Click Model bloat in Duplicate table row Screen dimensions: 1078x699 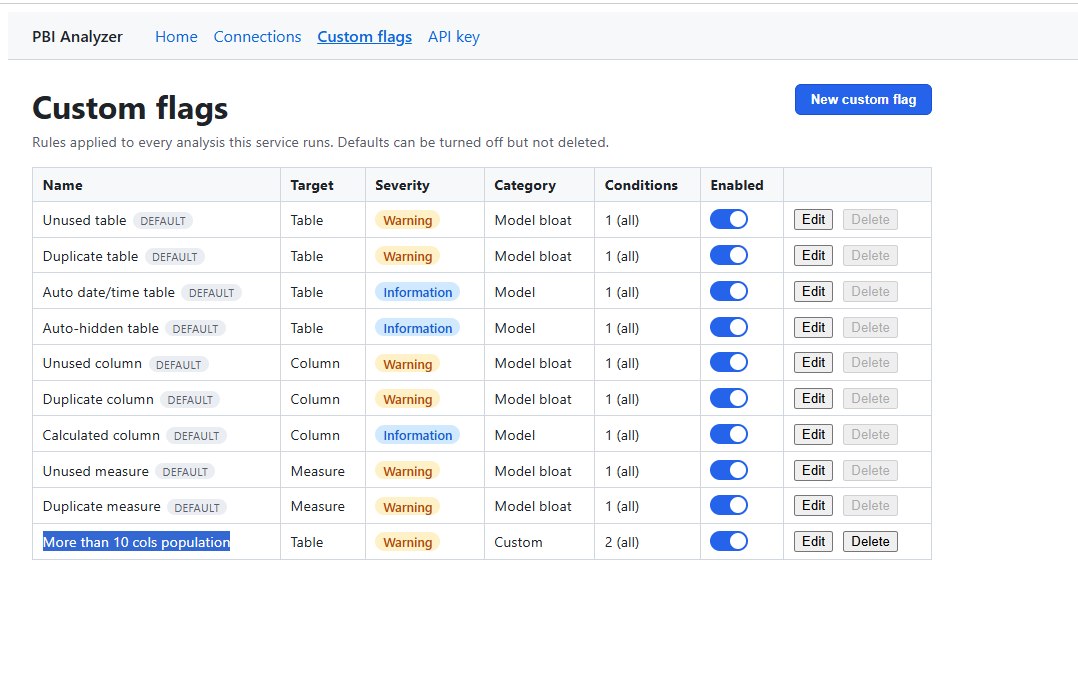[x=533, y=256]
